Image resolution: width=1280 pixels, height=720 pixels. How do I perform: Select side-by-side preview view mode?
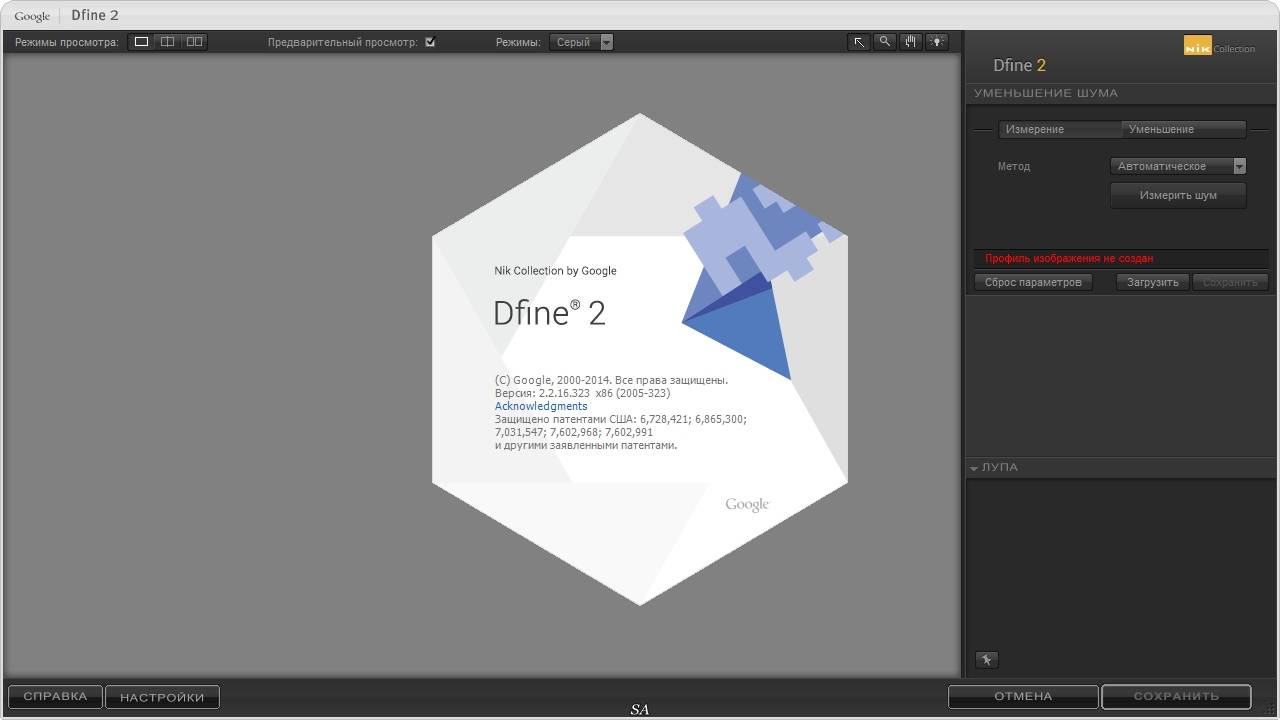(194, 42)
